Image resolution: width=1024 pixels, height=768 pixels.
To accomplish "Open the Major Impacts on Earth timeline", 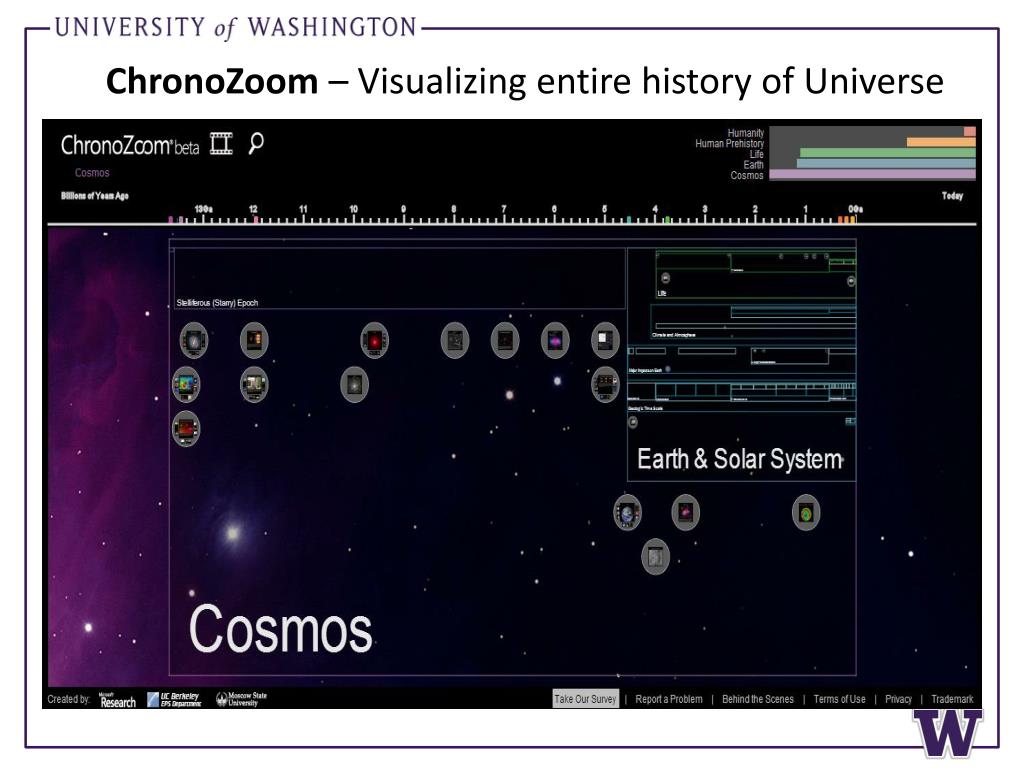I will [x=742, y=360].
